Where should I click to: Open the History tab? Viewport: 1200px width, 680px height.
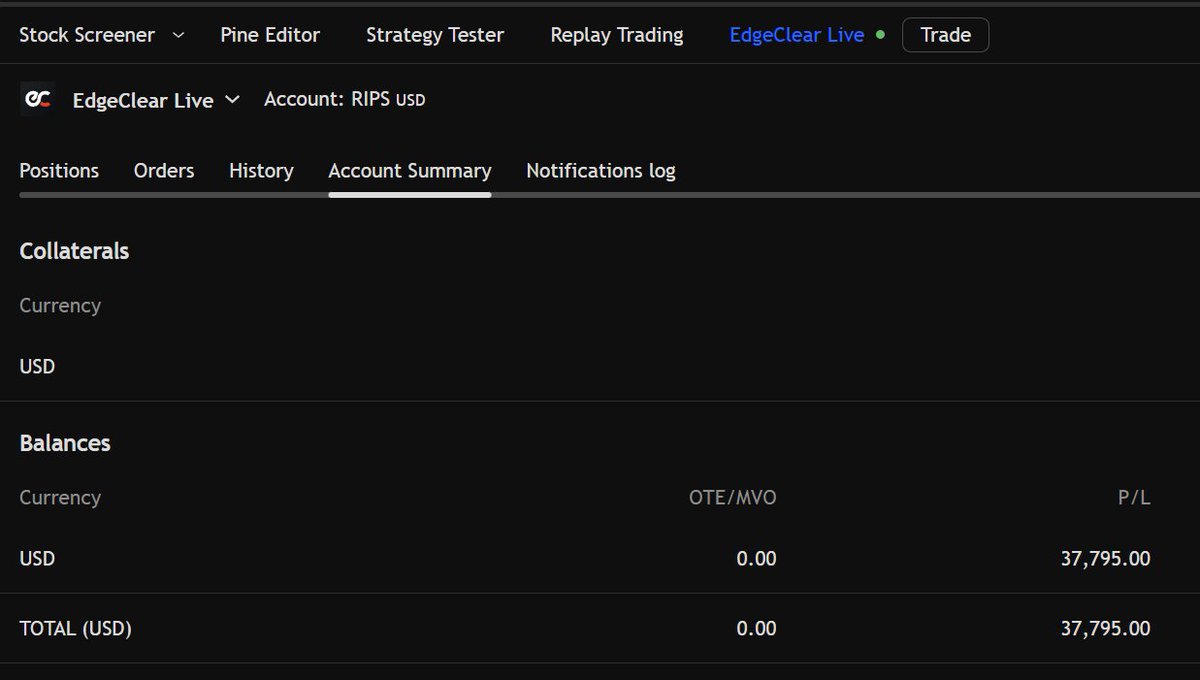[x=261, y=171]
